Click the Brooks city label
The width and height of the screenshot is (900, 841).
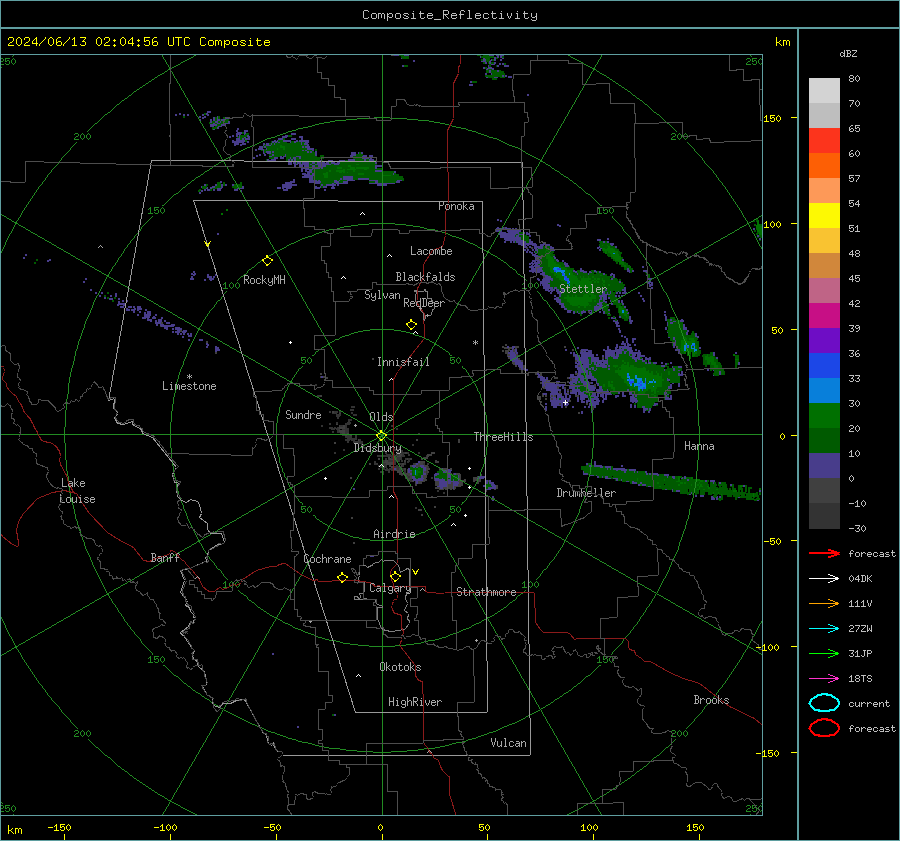click(x=711, y=700)
